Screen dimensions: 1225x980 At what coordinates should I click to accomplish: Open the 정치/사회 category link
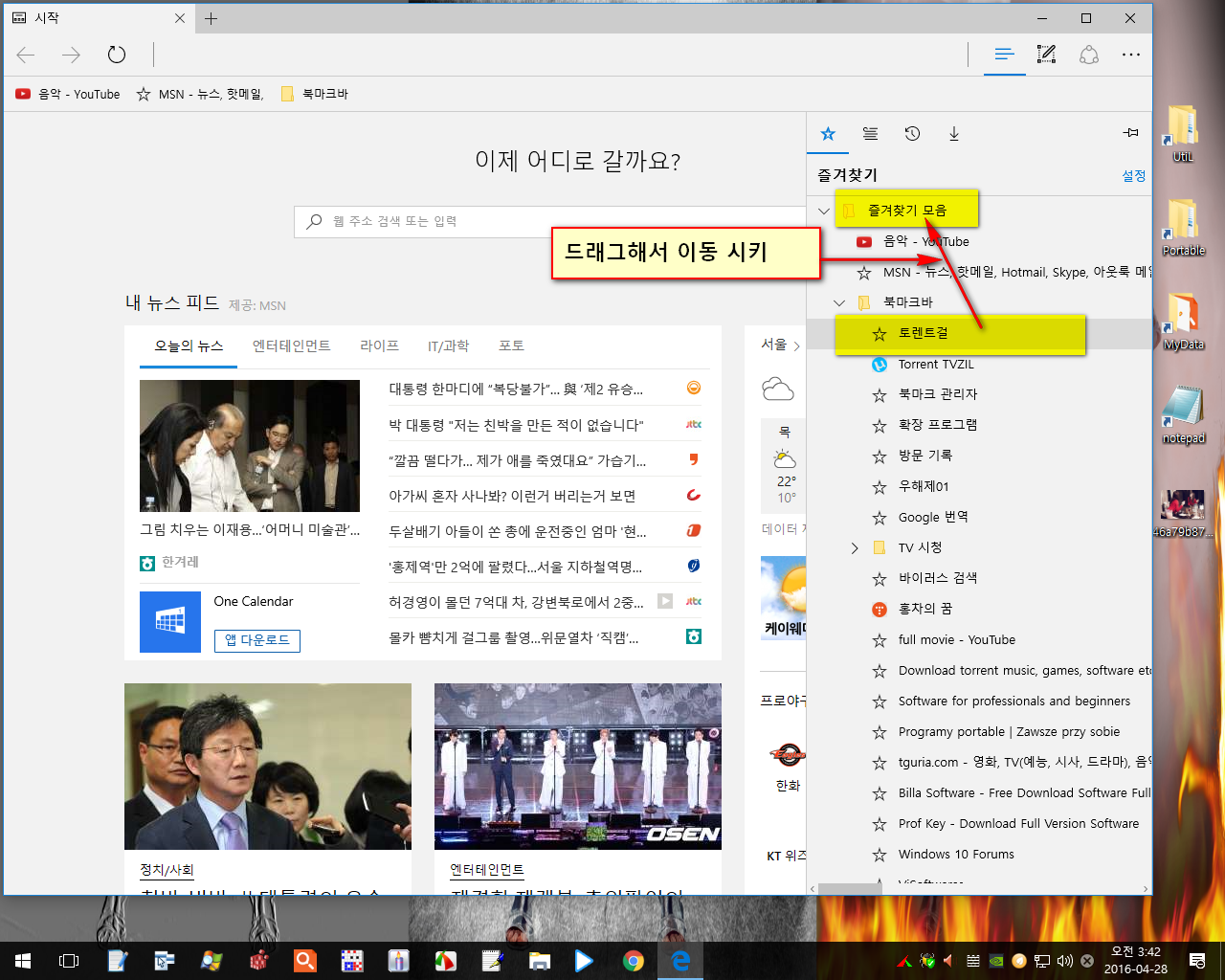tap(167, 870)
